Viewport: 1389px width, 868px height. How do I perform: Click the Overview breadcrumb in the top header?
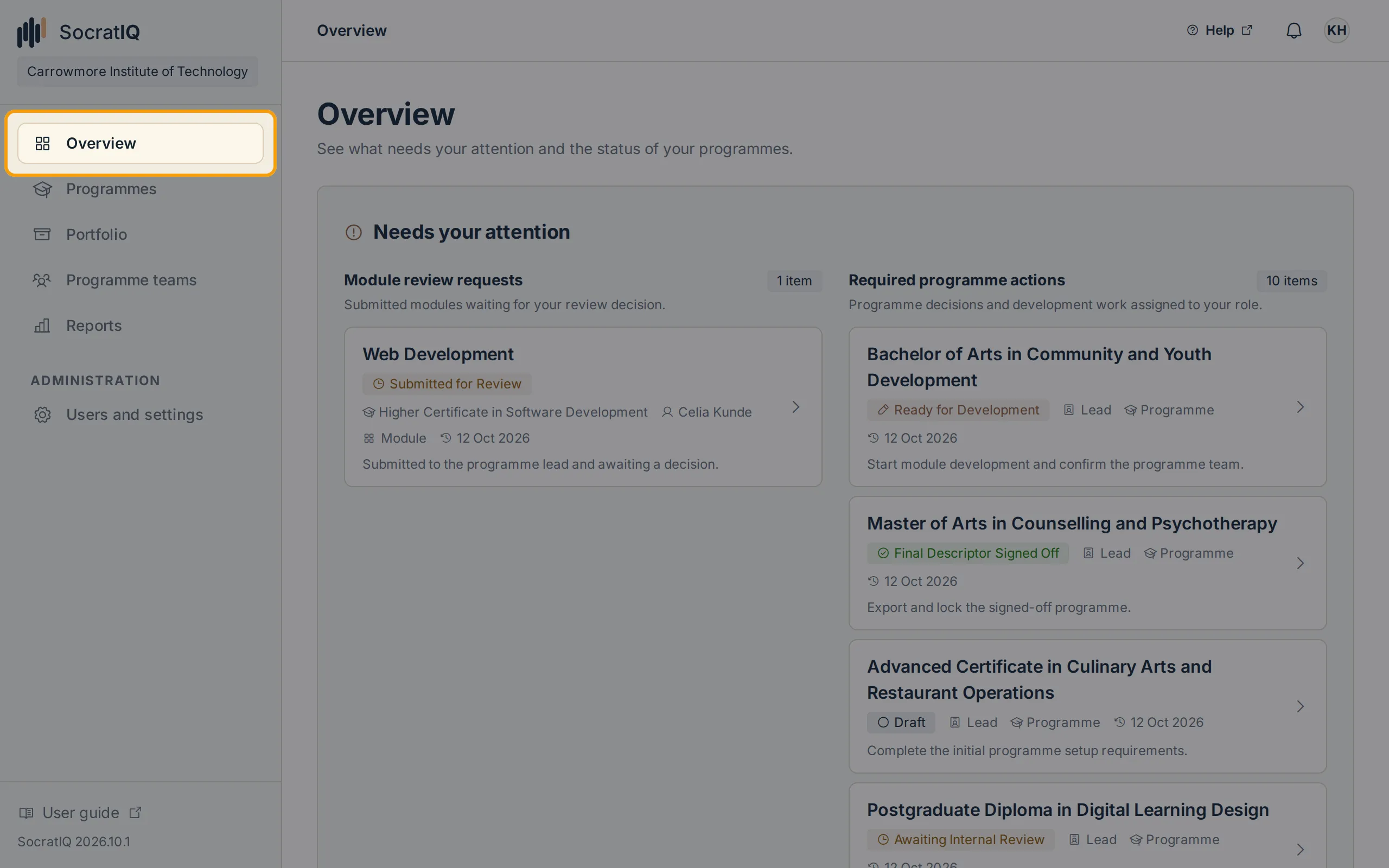click(x=352, y=30)
